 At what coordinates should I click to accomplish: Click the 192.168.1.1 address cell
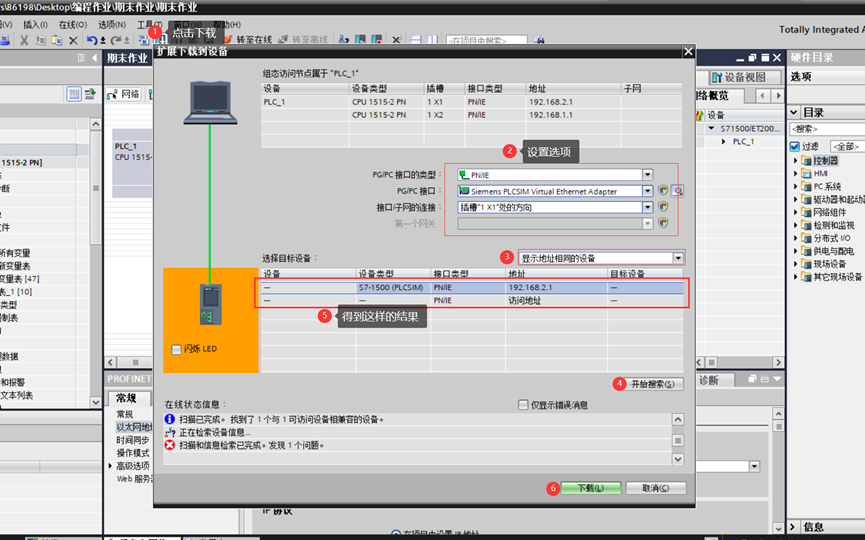click(x=574, y=115)
